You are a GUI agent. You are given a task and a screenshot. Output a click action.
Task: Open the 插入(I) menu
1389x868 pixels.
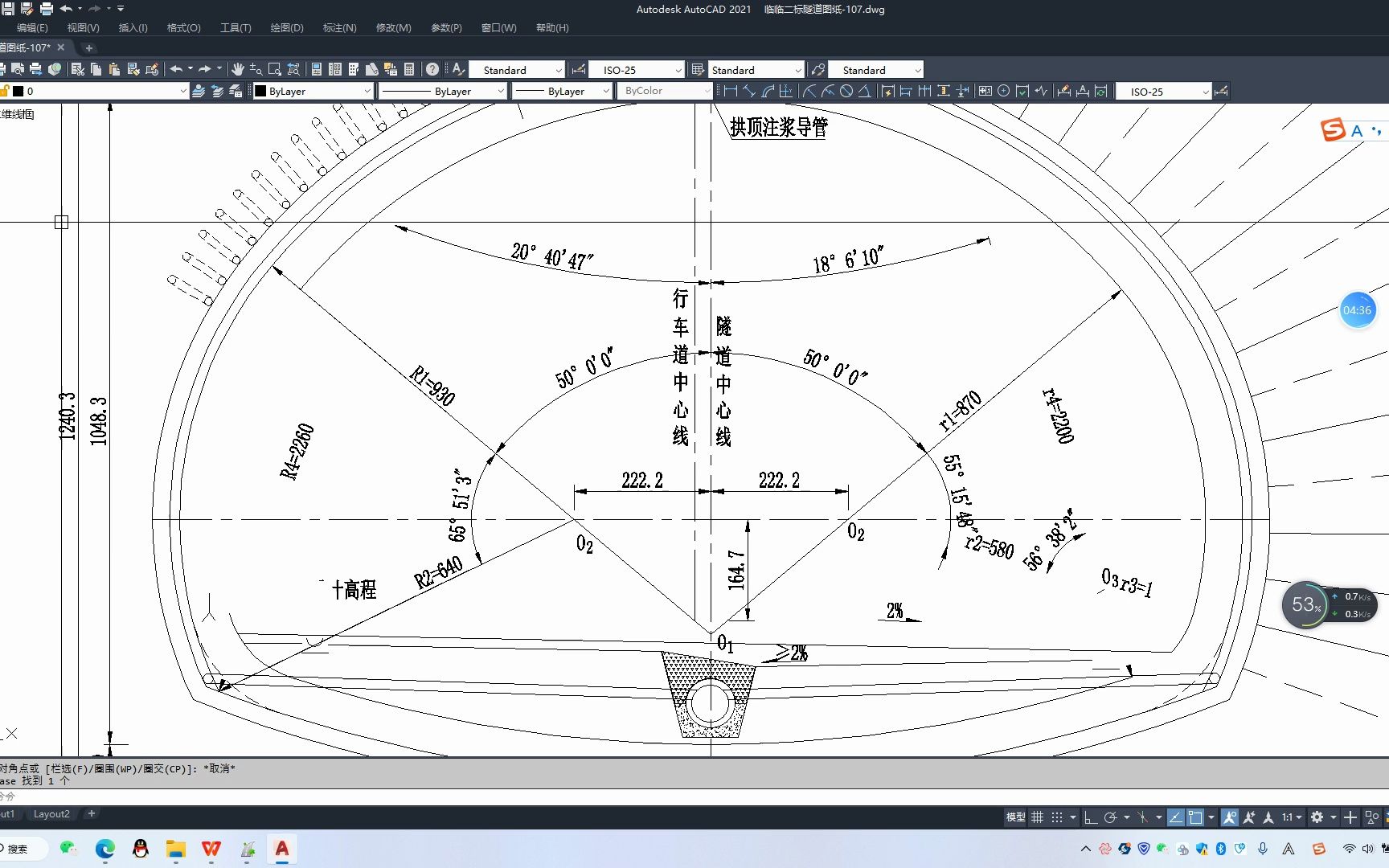(133, 27)
